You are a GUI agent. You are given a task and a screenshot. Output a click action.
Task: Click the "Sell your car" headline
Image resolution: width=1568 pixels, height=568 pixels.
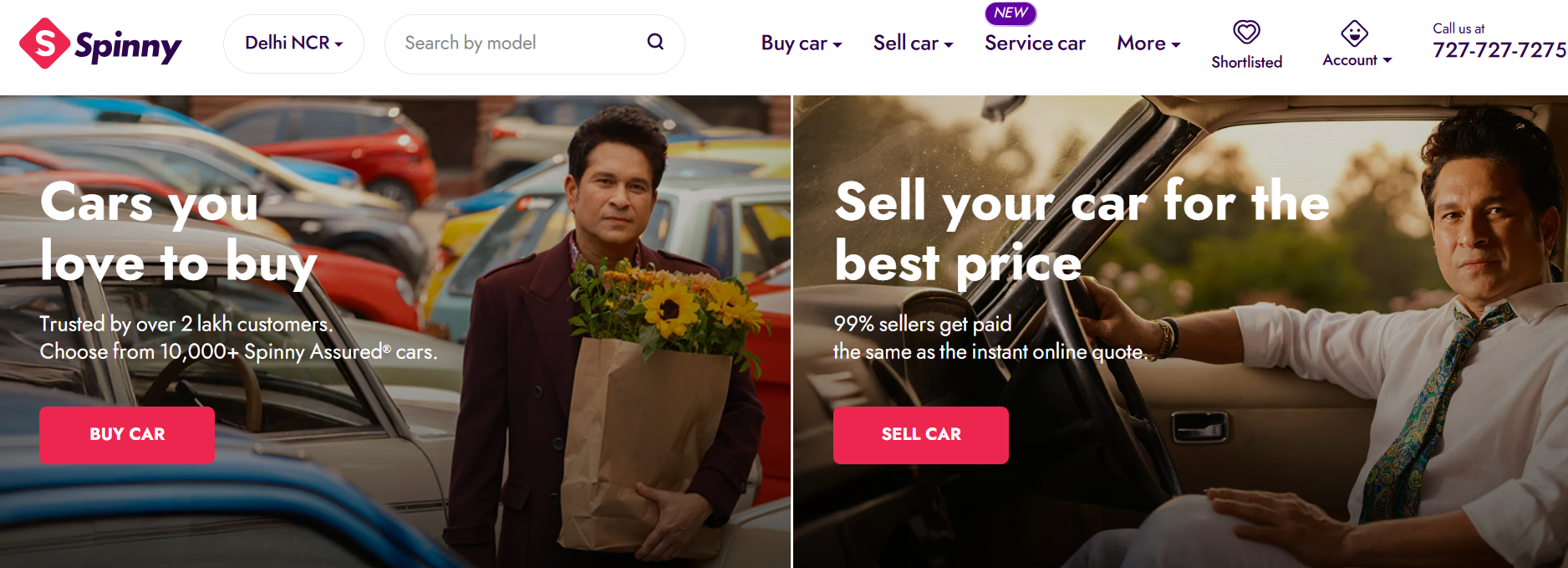(1082, 232)
